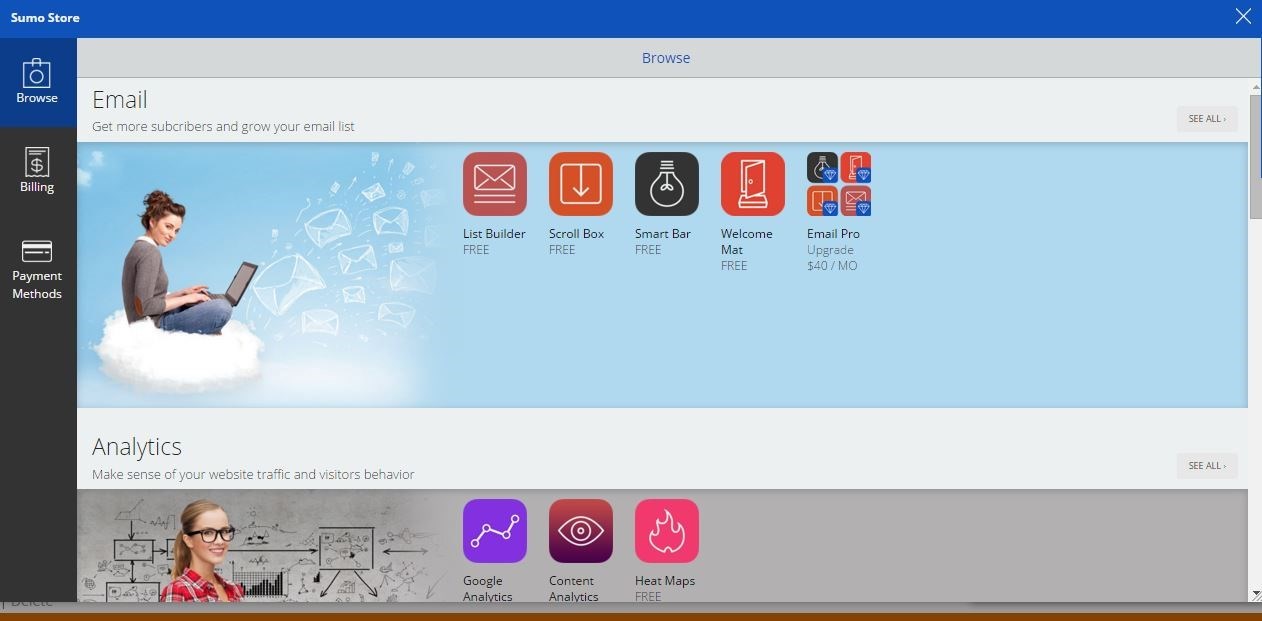Click SEE ALL for Email apps
1262x621 pixels.
[x=1207, y=119]
